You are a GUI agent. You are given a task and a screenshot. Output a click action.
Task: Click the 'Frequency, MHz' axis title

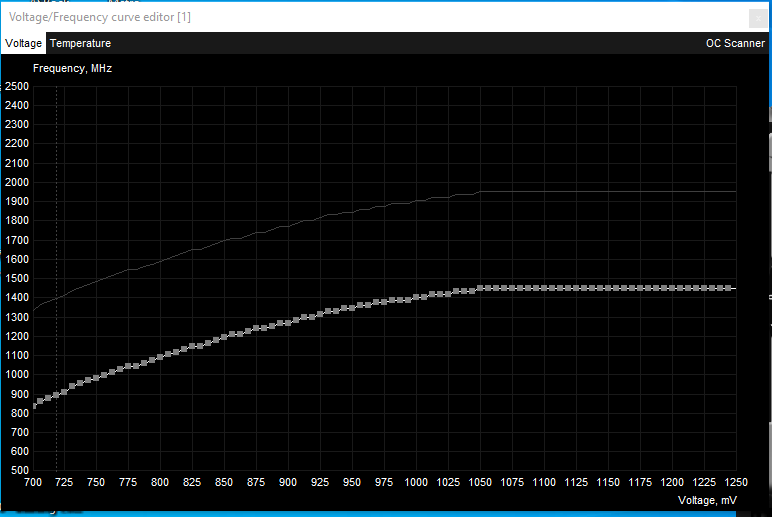coord(72,68)
